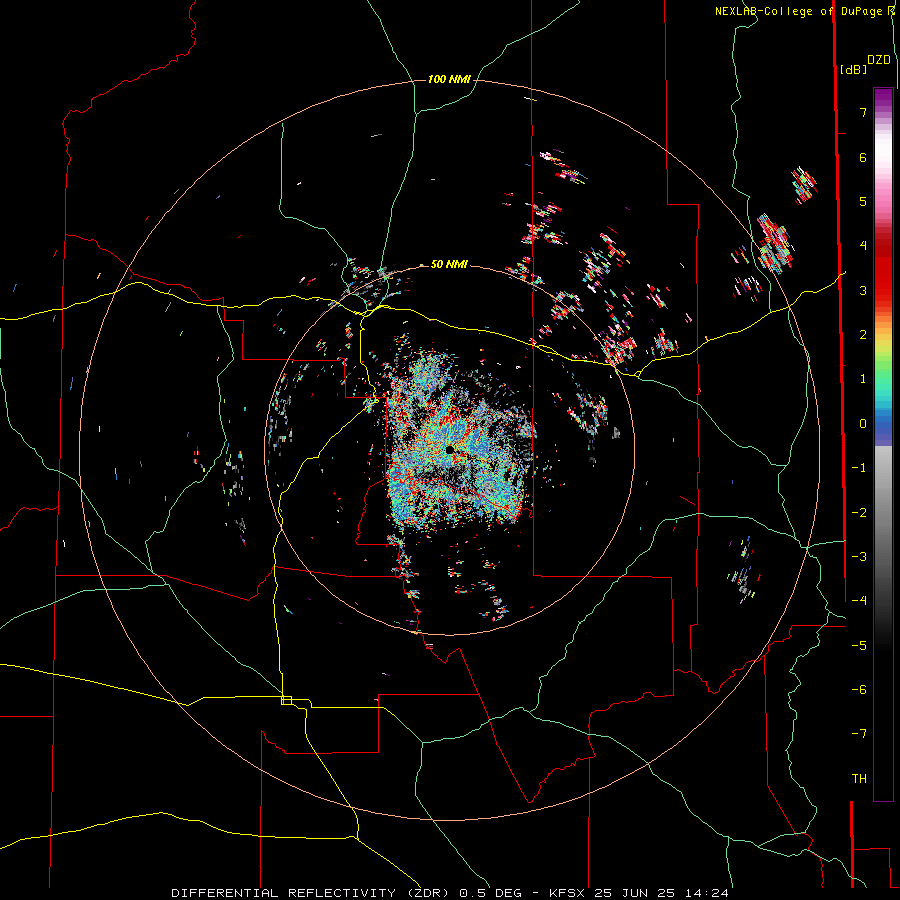This screenshot has width=900, height=900.
Task: Click the 0 value on the scale
Action: 863,424
